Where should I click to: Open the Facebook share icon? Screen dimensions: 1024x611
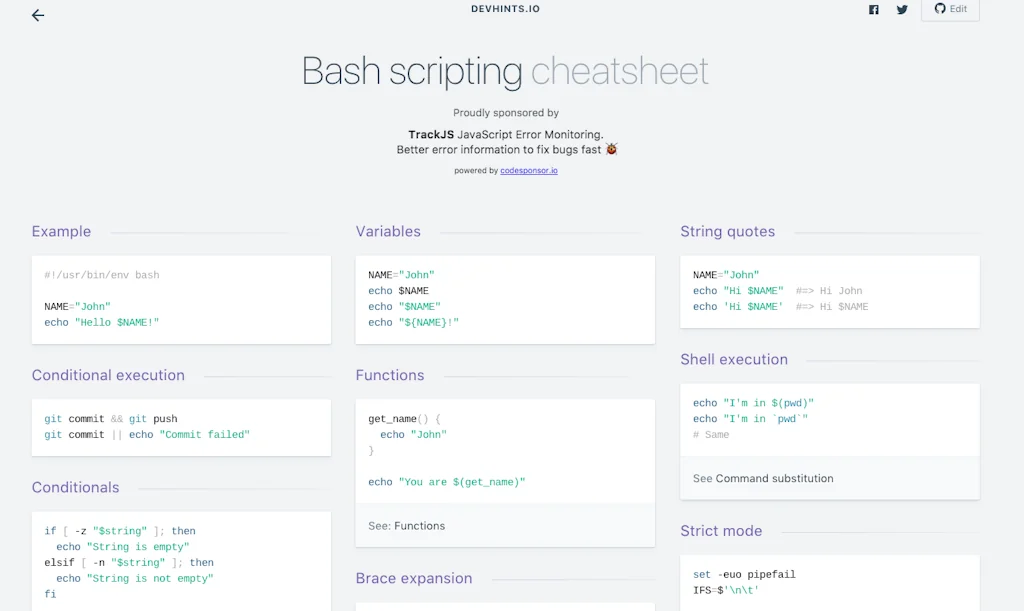coord(874,10)
